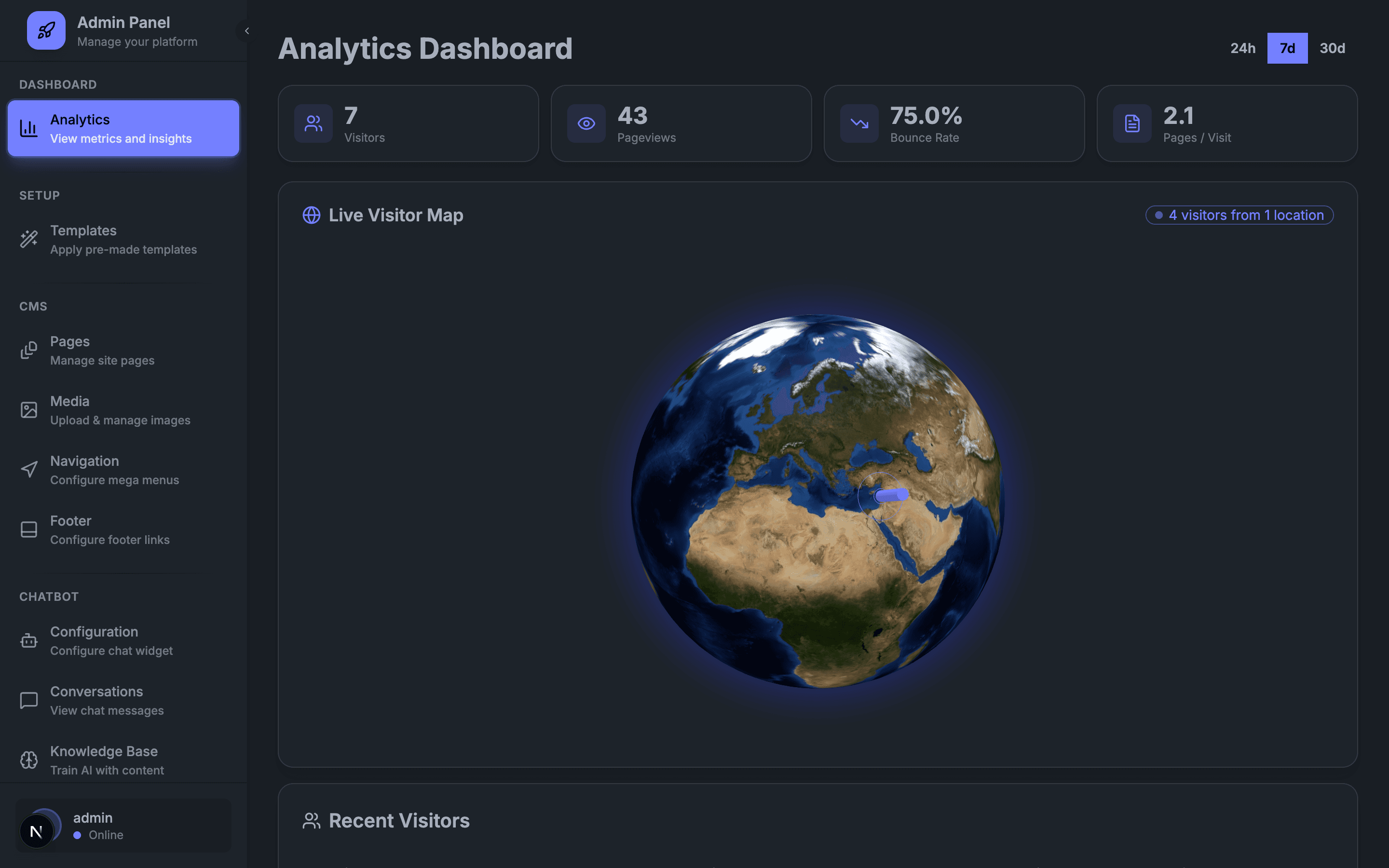Click the eye icon on Pageviews card

[586, 123]
